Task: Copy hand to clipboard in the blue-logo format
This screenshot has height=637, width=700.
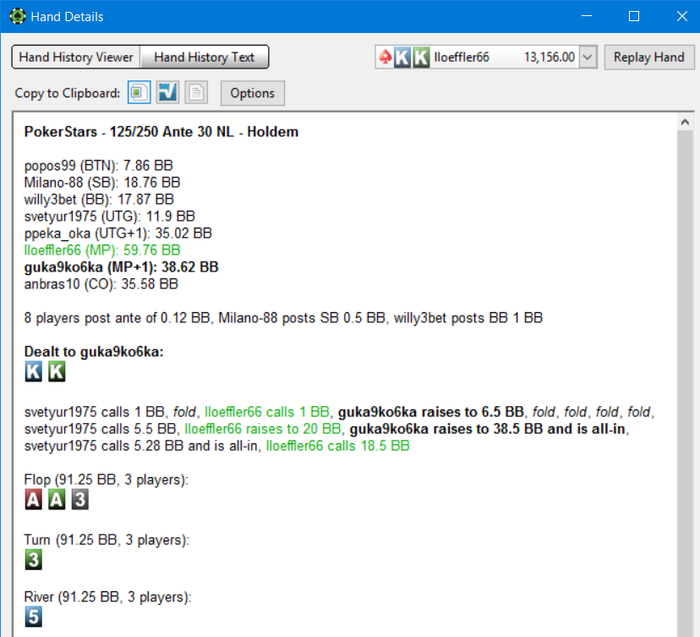Action: pyautogui.click(x=167, y=93)
